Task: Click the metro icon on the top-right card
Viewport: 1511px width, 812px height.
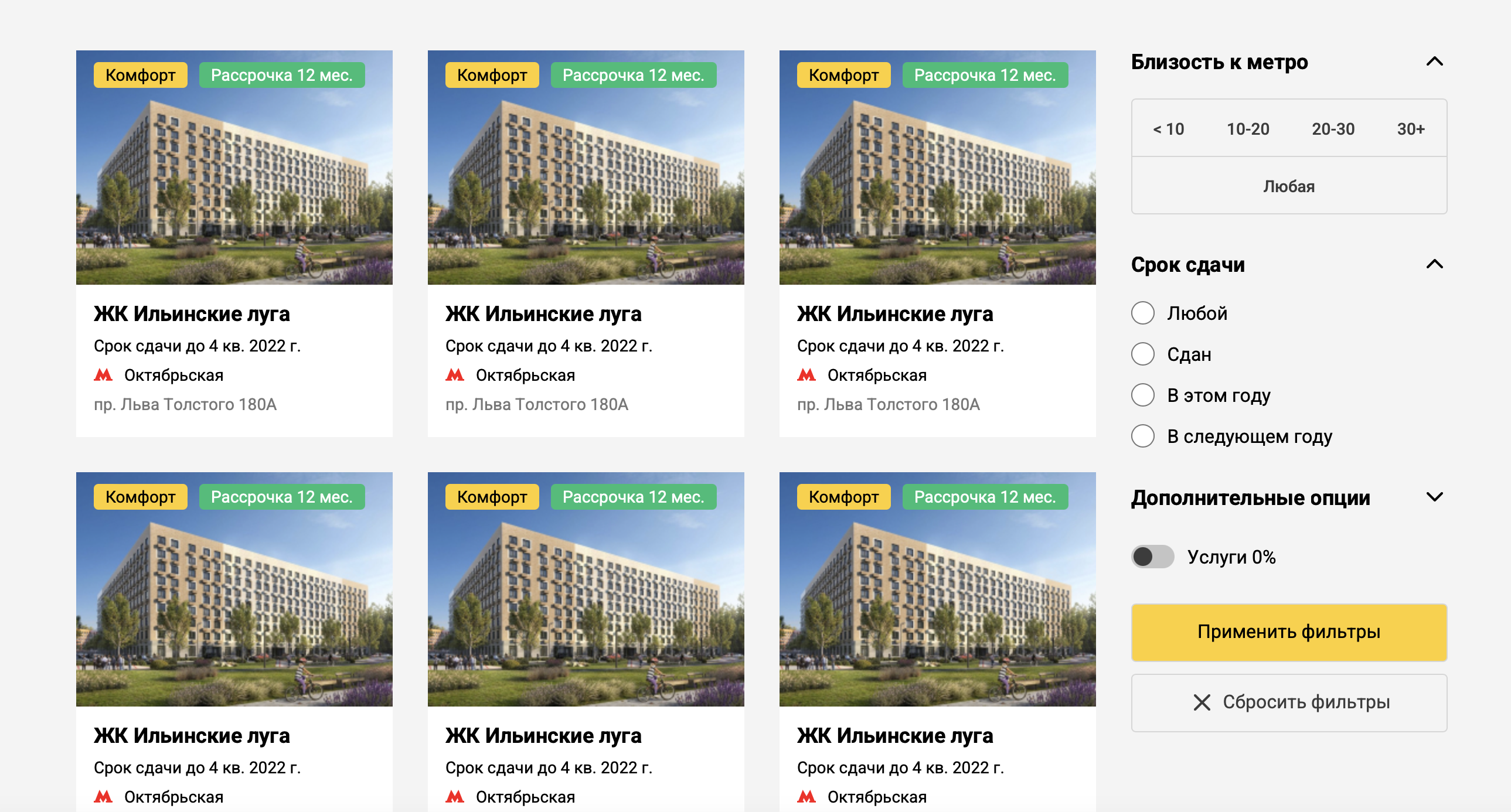Action: tap(806, 374)
